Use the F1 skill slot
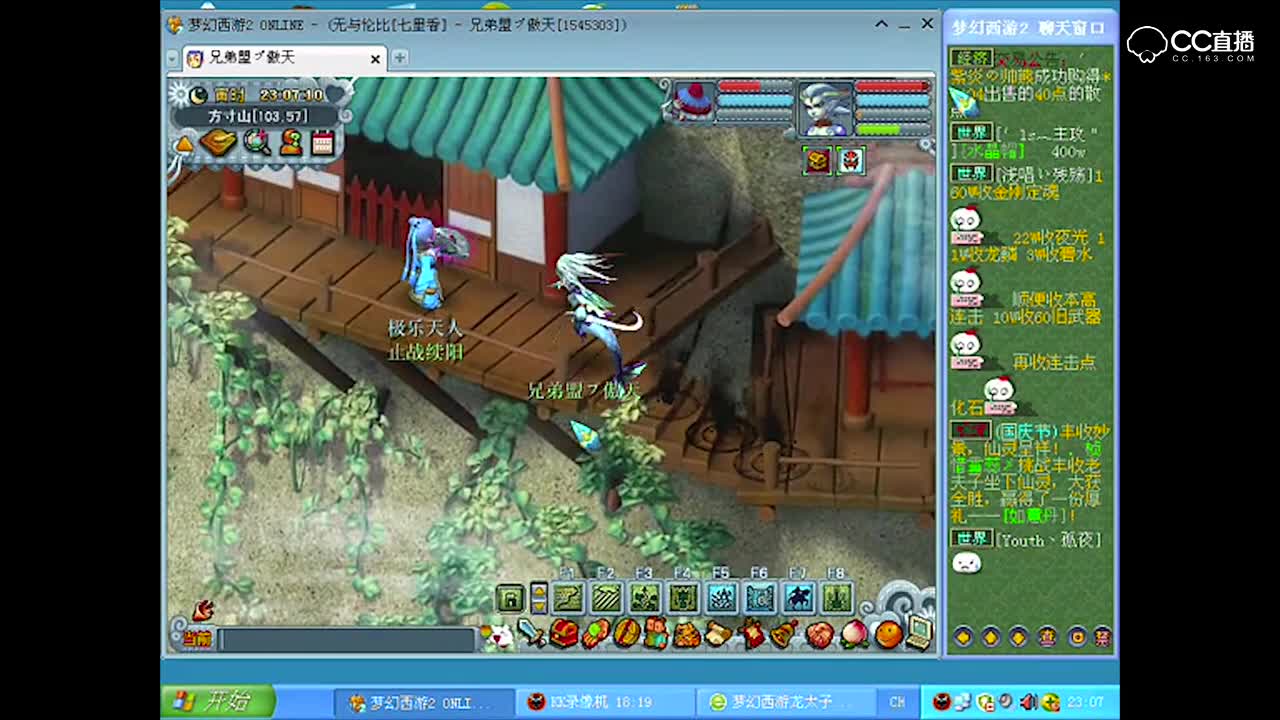Viewport: 1280px width, 720px height. click(568, 598)
